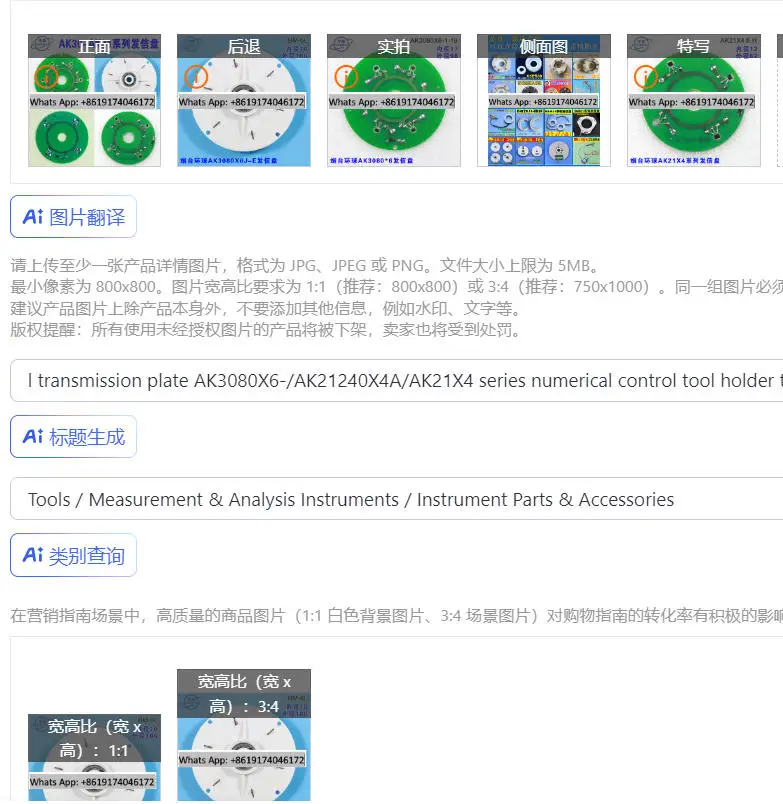This screenshot has height=804, width=783.
Task: Select the 后退 product image thumbnail
Action: (244, 100)
